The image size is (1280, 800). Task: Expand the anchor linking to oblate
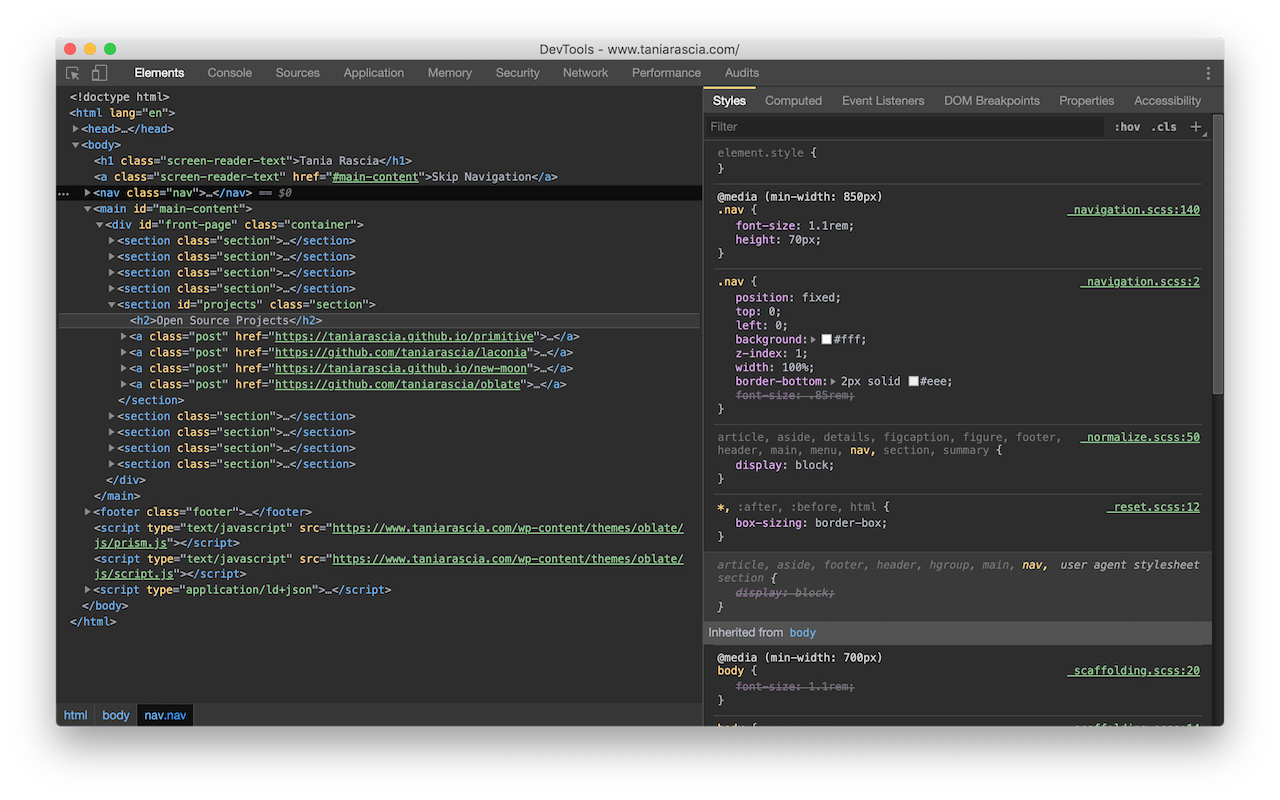coord(124,385)
